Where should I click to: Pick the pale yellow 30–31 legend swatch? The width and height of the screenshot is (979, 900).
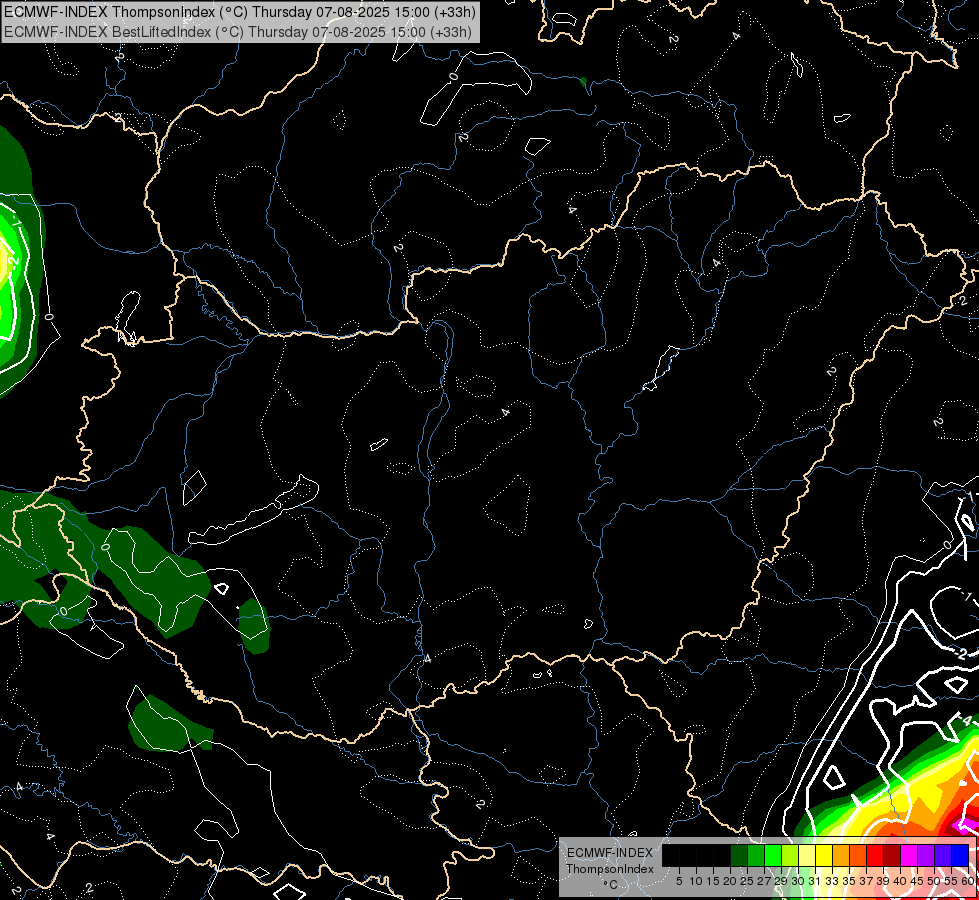coord(807,856)
